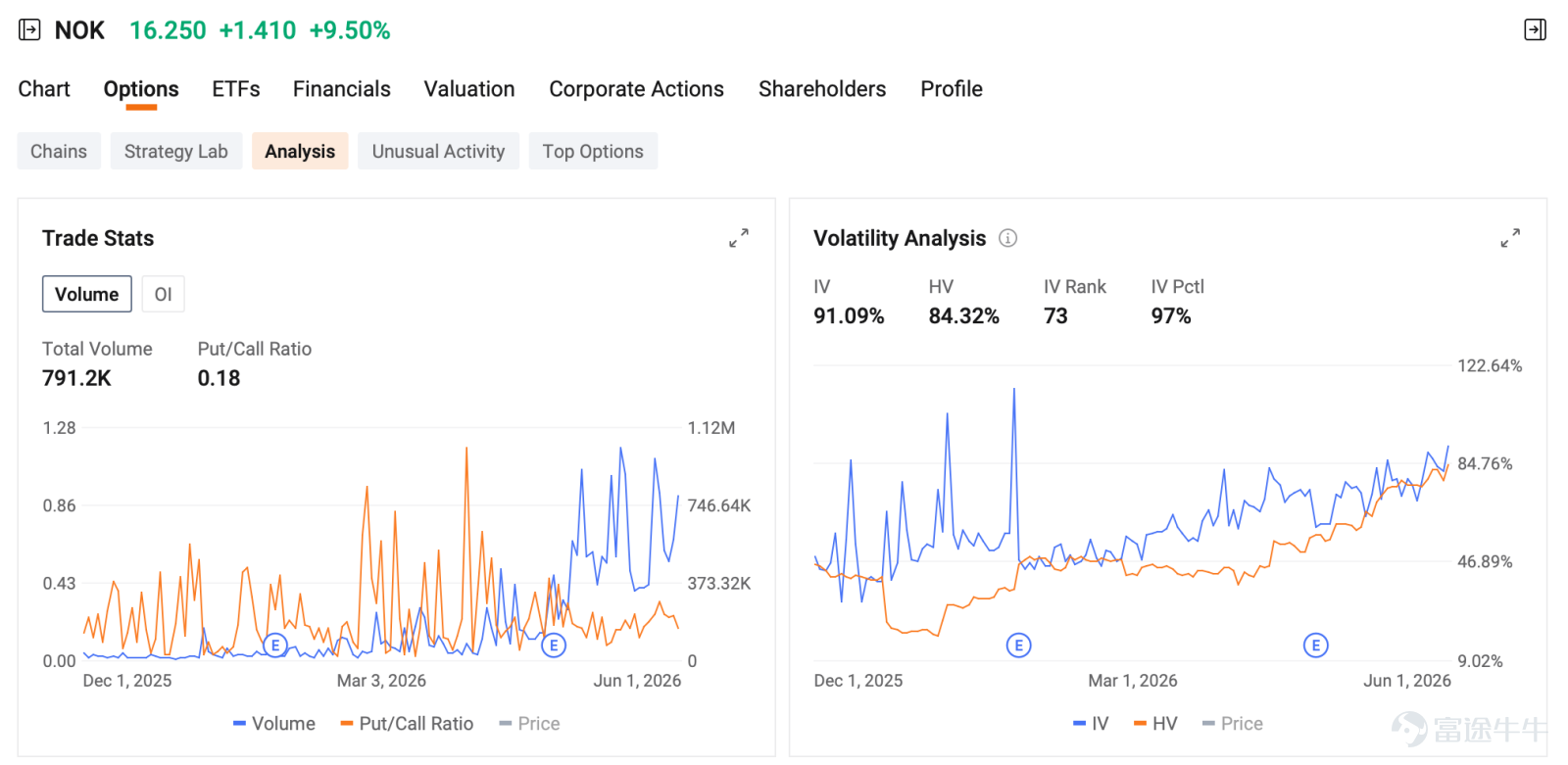Click the later earnings marker in Volatility chart
The width and height of the screenshot is (1568, 765).
tap(1315, 645)
